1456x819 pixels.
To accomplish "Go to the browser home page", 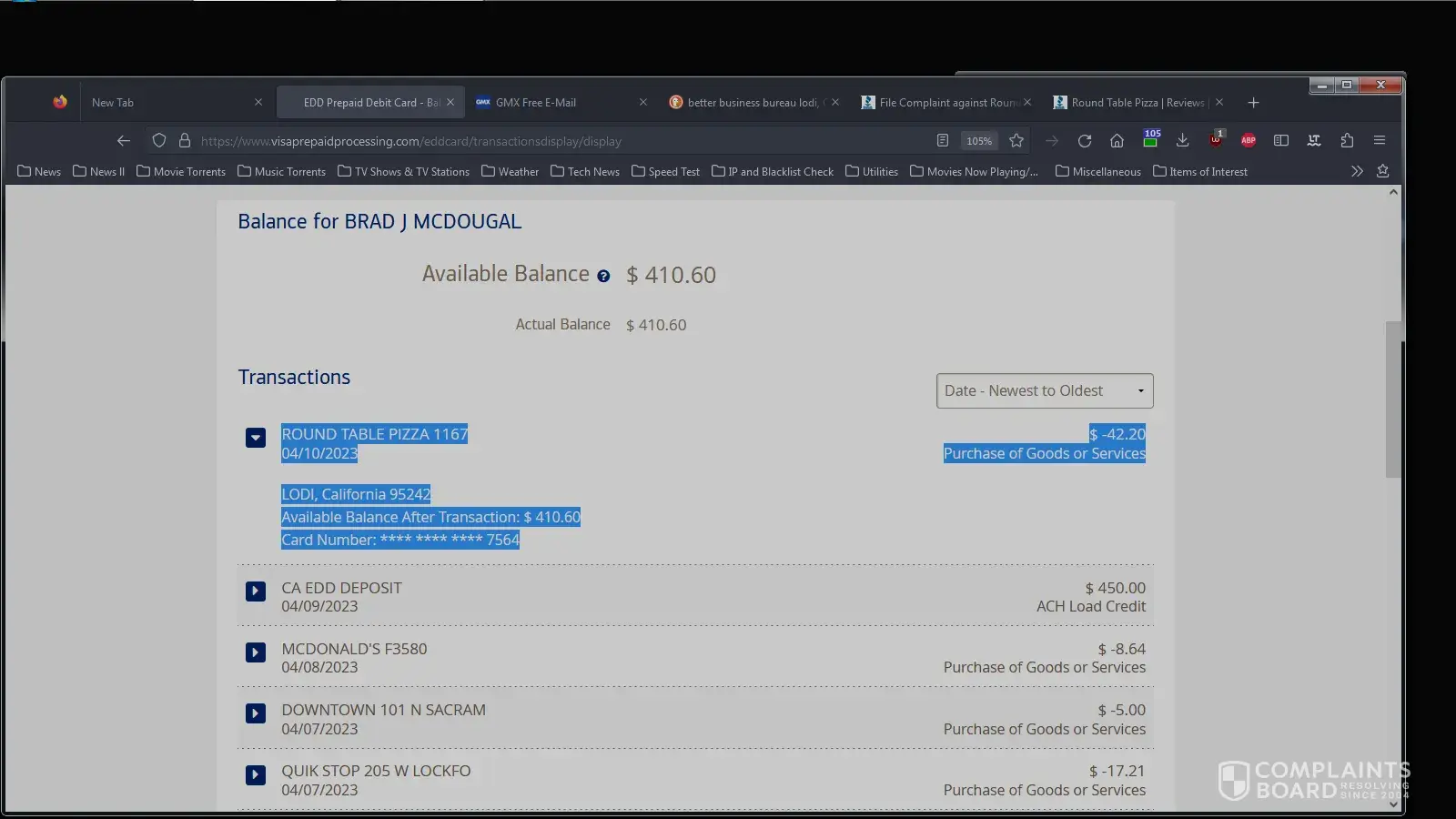I will point(1117,141).
